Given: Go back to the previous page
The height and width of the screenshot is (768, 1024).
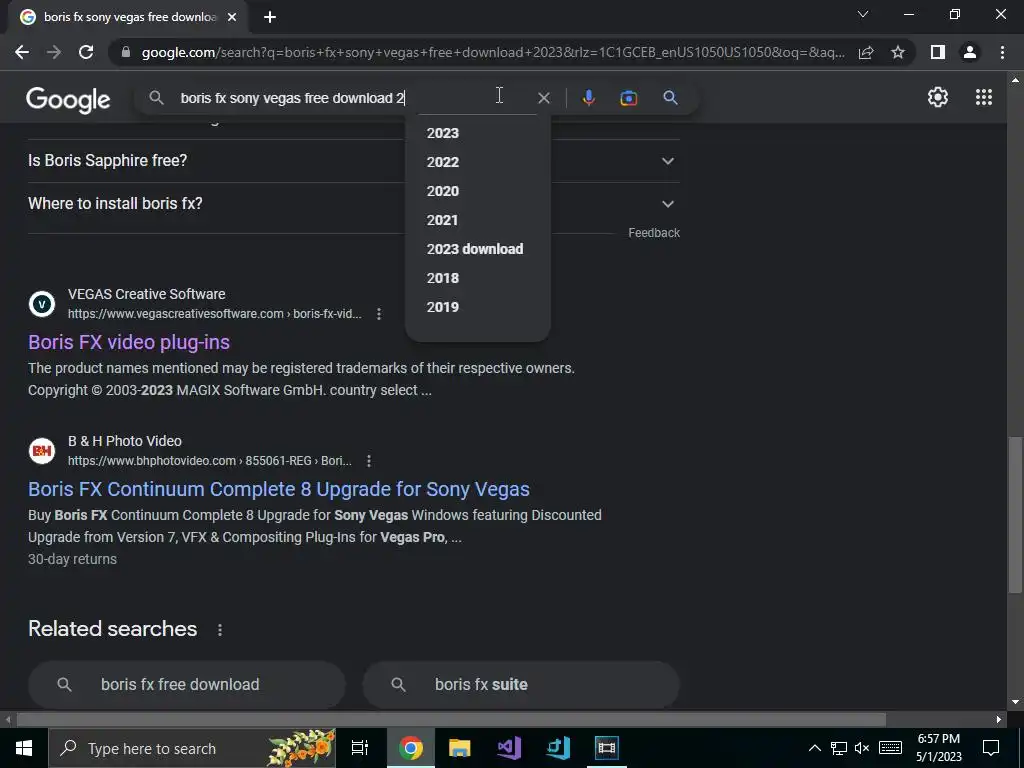Looking at the screenshot, I should coord(22,52).
